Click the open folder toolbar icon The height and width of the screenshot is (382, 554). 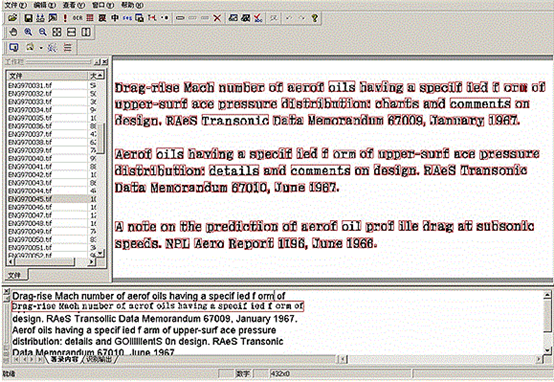coord(13,18)
